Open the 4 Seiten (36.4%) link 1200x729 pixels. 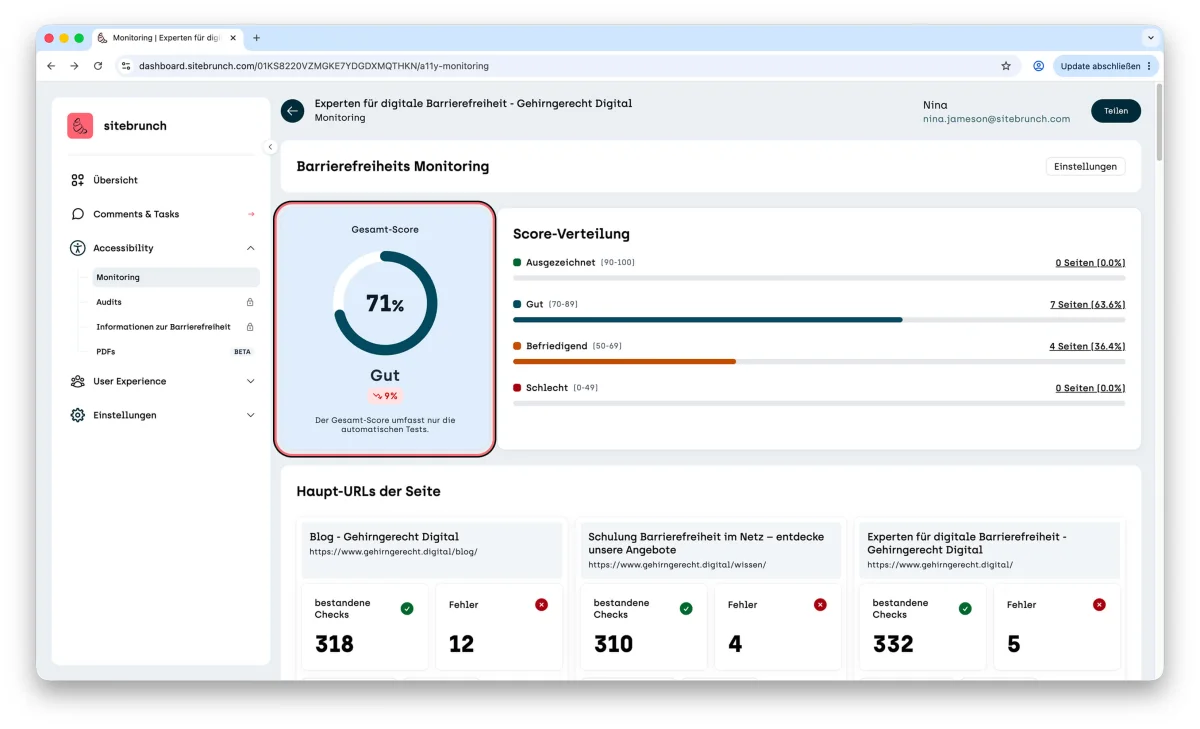click(1087, 347)
